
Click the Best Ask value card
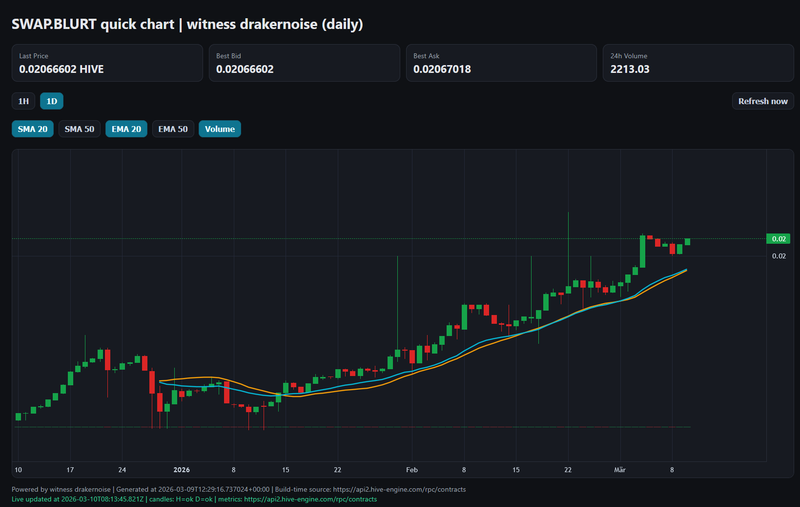pyautogui.click(x=501, y=63)
